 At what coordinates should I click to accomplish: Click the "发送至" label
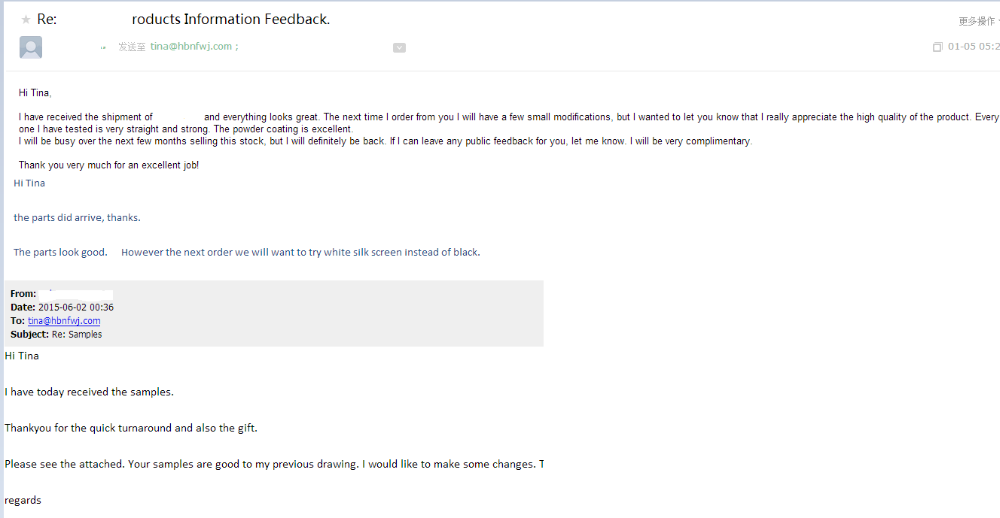coord(131,47)
